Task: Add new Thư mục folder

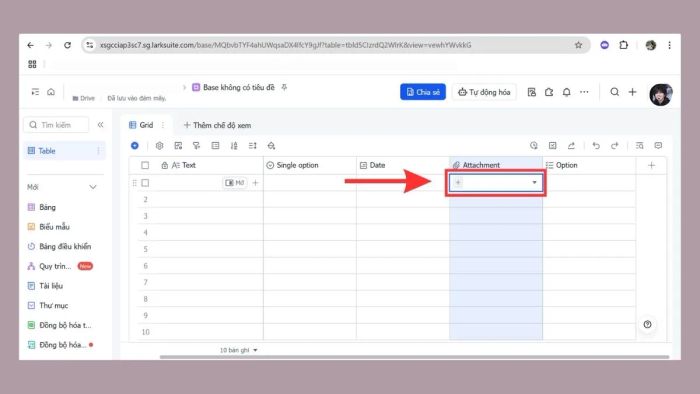Action: point(53,305)
